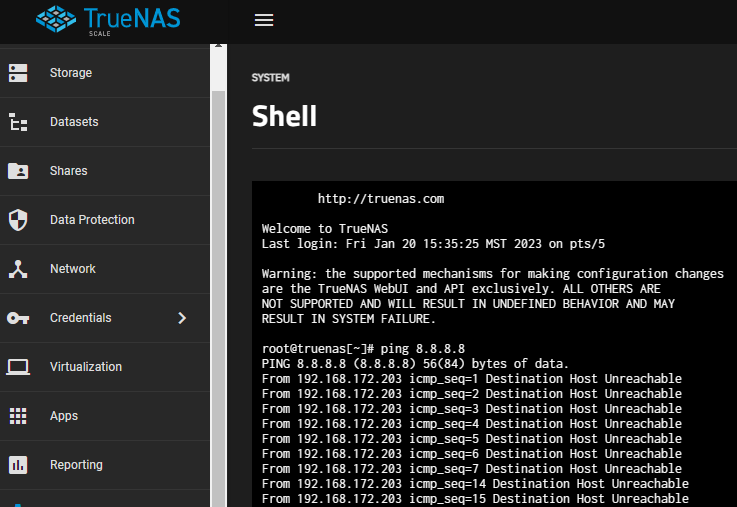Click the Datasets tree icon

point(18,122)
